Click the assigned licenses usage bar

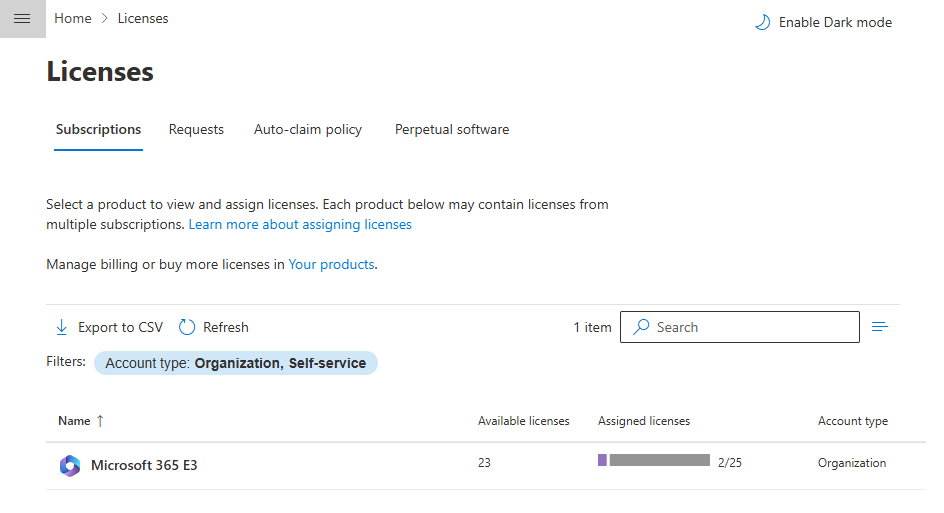(654, 460)
